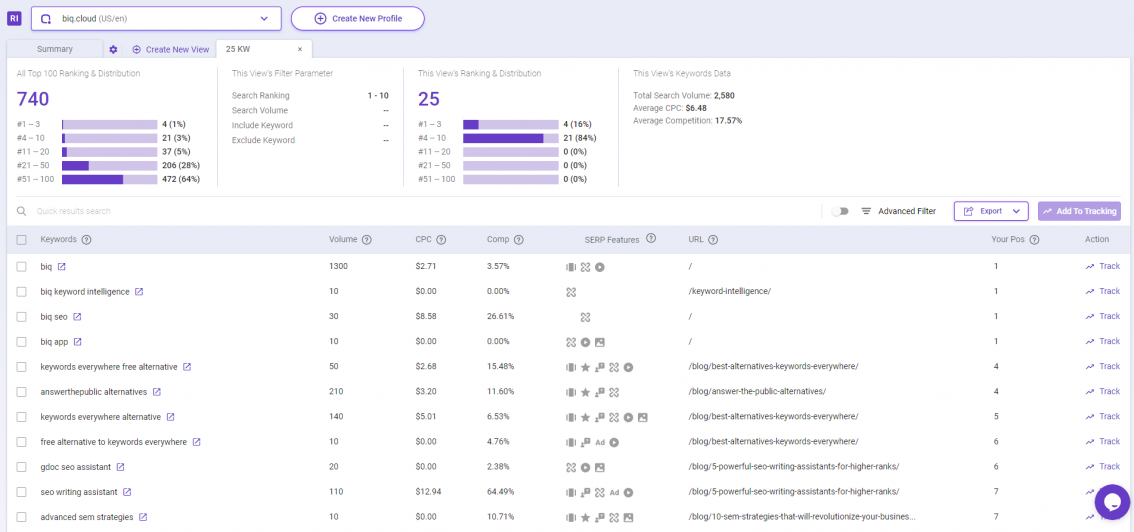
Task: Open external link icon for 'answerthepublic alternatives'
Action: [156, 392]
